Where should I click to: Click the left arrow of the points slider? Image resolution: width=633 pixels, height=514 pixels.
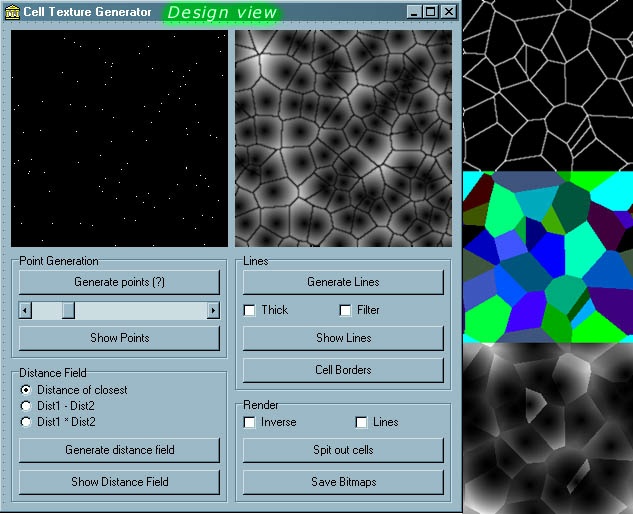pos(26,311)
